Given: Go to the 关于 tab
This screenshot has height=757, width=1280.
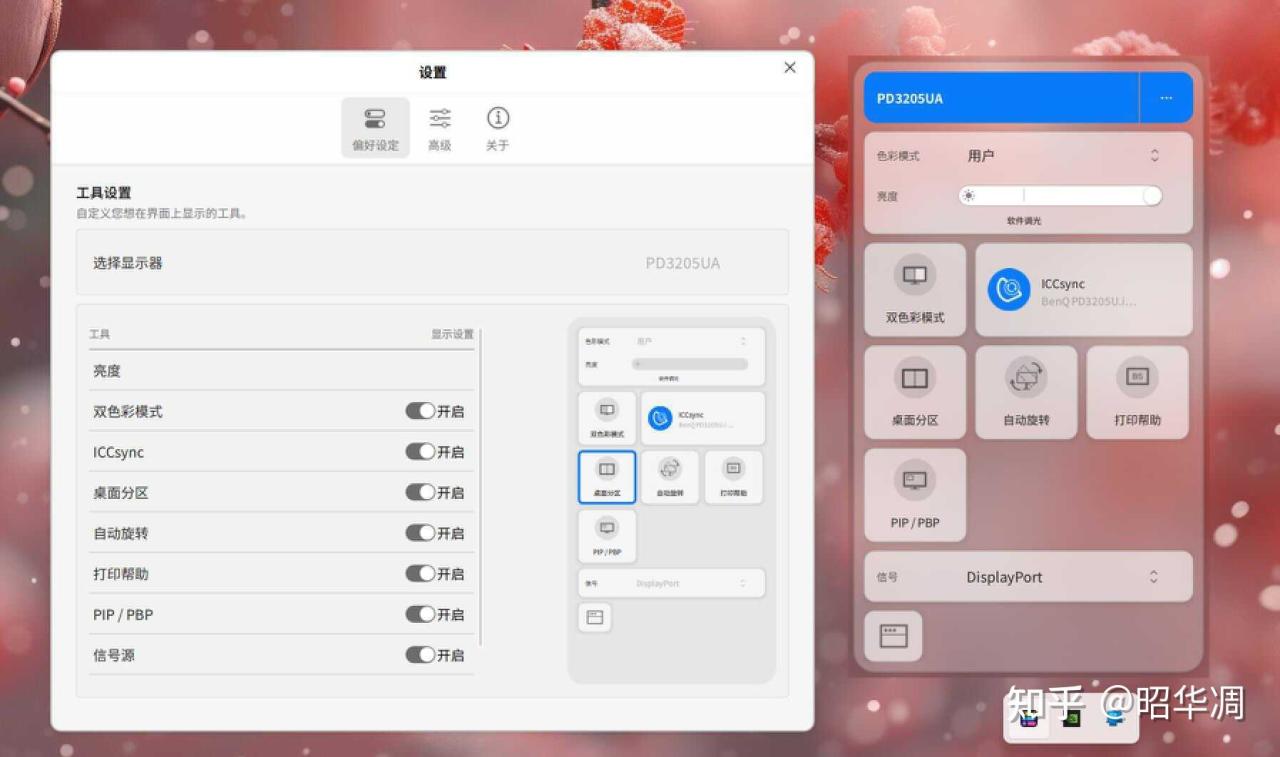Looking at the screenshot, I should click(x=498, y=128).
